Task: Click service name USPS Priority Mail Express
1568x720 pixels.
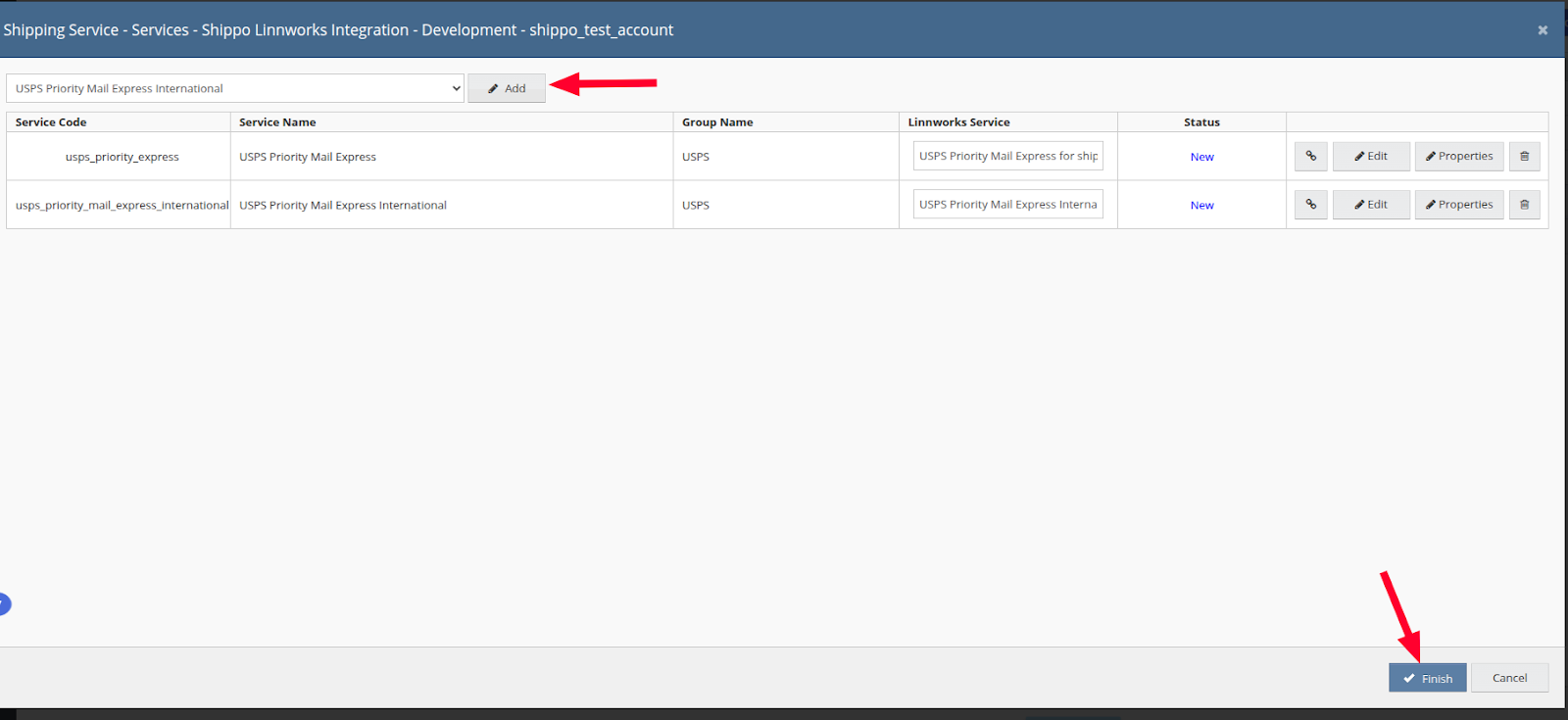Action: (x=308, y=157)
